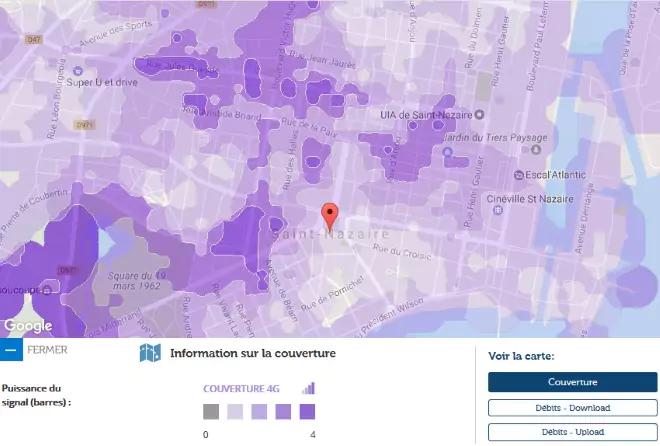Viewport: 660px width, 446px height.
Task: Click the Rue Aristide Briand label
Action: point(222,113)
